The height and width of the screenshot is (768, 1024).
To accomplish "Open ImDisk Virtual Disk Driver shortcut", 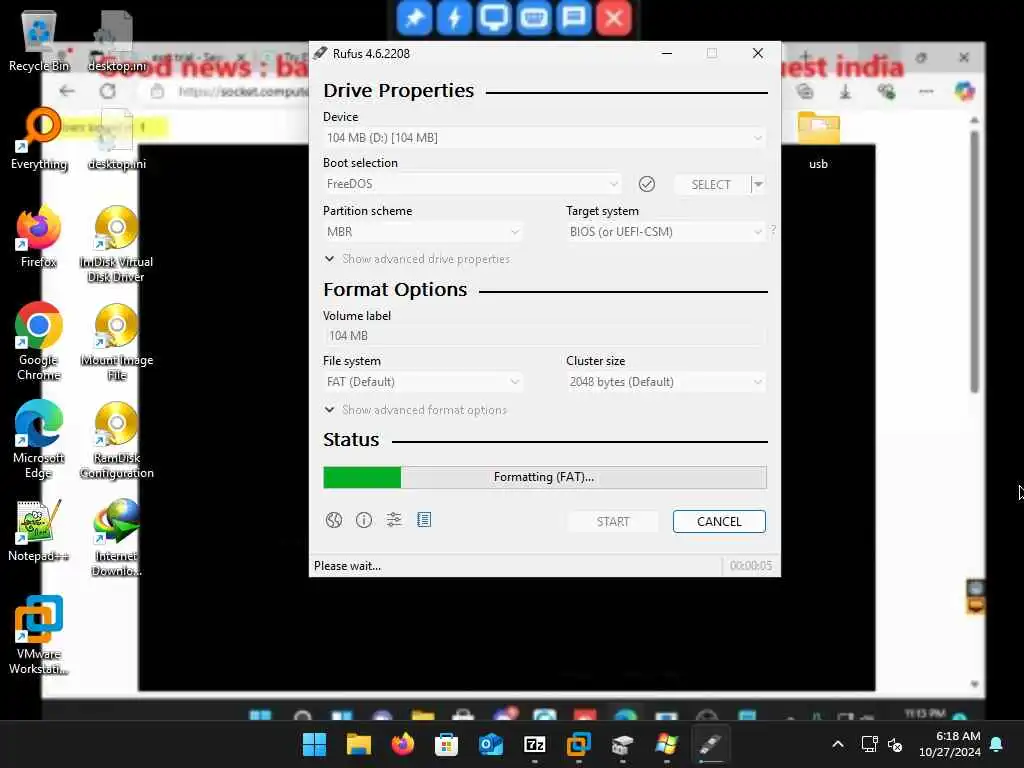I will point(117,243).
